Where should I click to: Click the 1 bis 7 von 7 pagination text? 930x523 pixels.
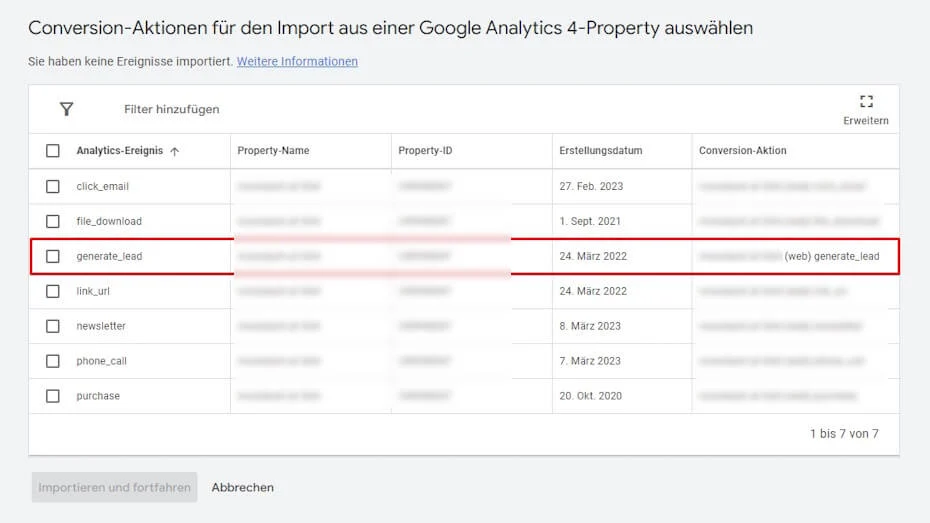point(844,434)
